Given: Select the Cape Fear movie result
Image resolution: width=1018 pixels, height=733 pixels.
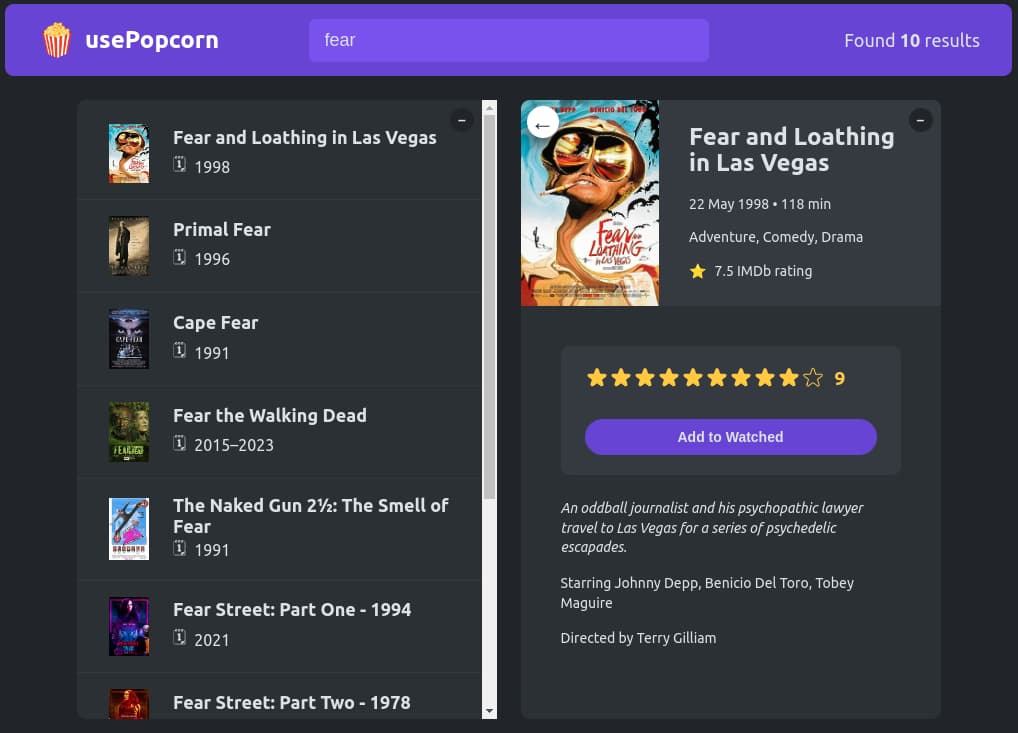Looking at the screenshot, I should (x=279, y=339).
